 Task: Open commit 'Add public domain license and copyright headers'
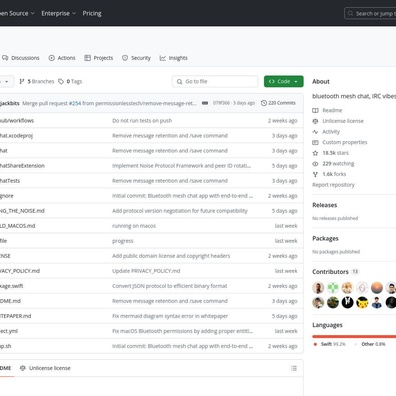point(171,256)
